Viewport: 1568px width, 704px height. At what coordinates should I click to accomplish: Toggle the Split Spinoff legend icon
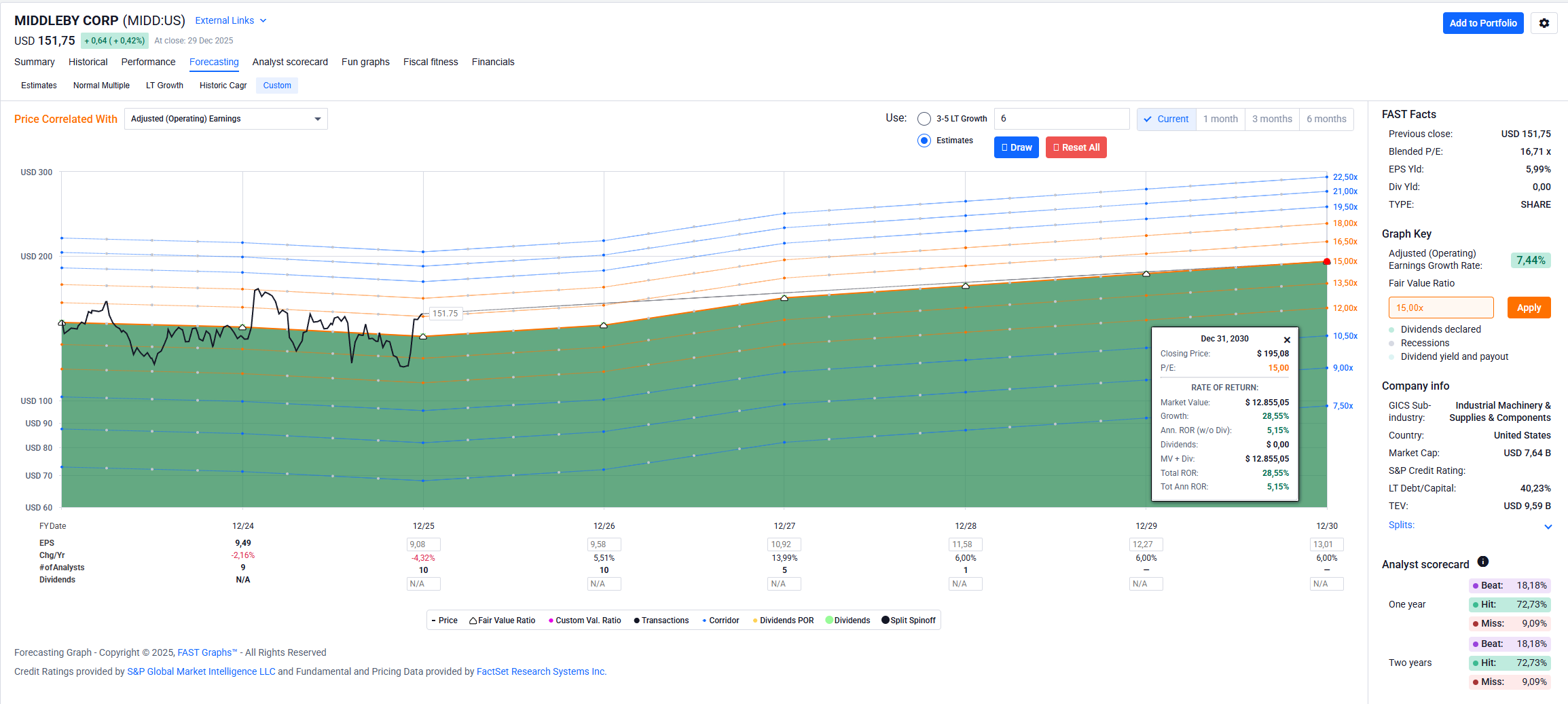pyautogui.click(x=886, y=620)
